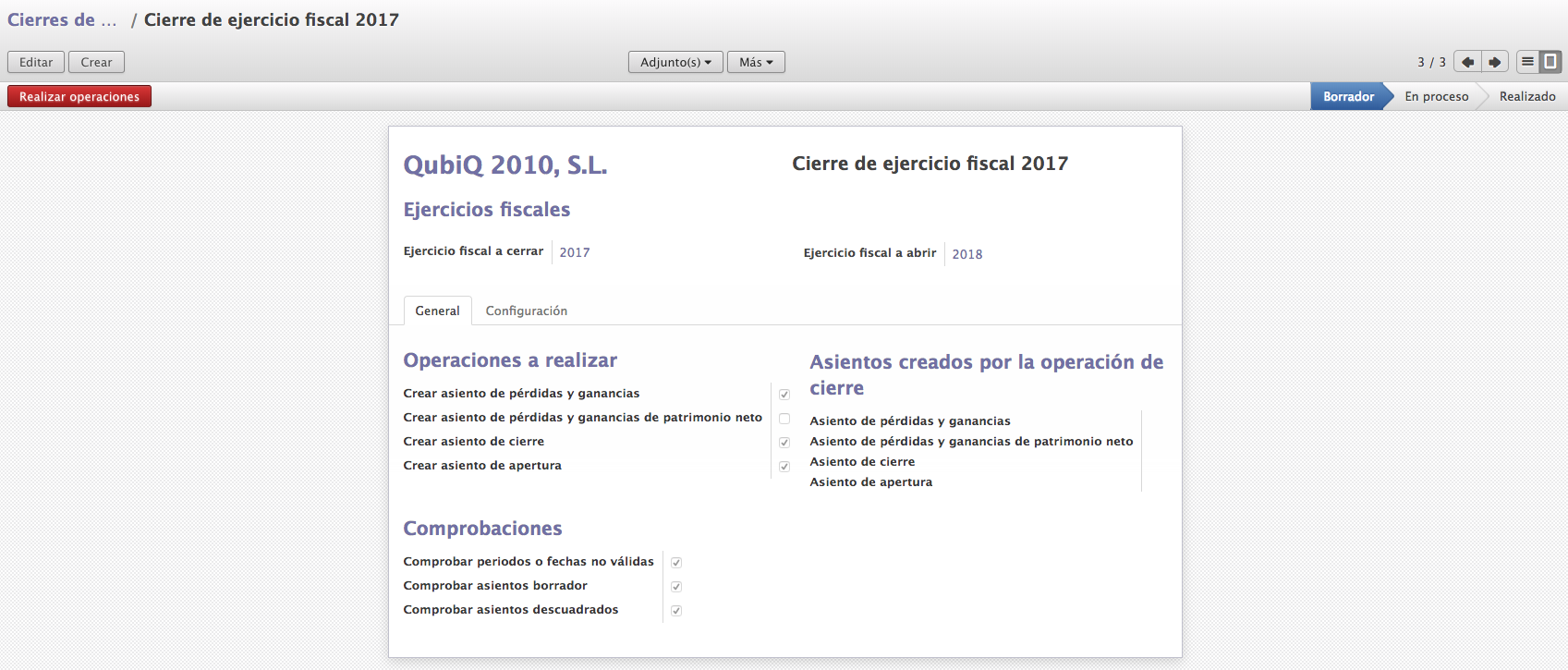Open the 'Cierres de ...' breadcrumb link
The image size is (1568, 670).
coord(62,20)
